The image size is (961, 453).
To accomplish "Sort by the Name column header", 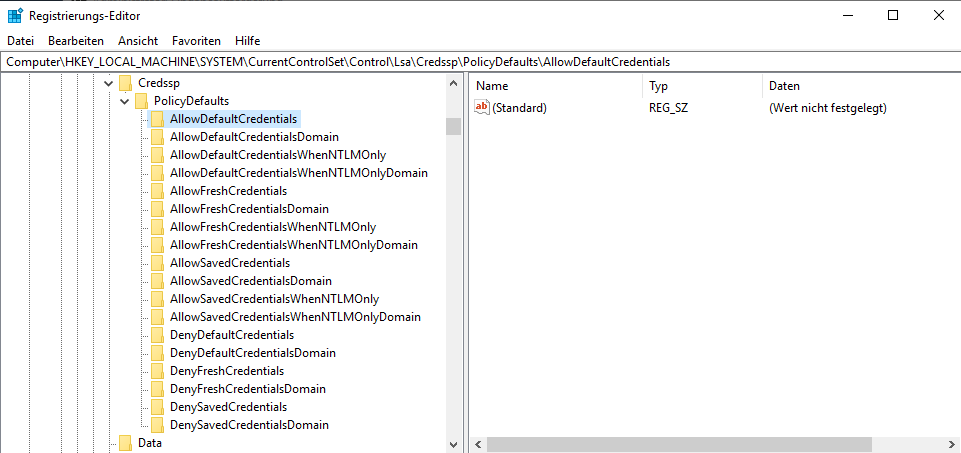I will coord(553,86).
